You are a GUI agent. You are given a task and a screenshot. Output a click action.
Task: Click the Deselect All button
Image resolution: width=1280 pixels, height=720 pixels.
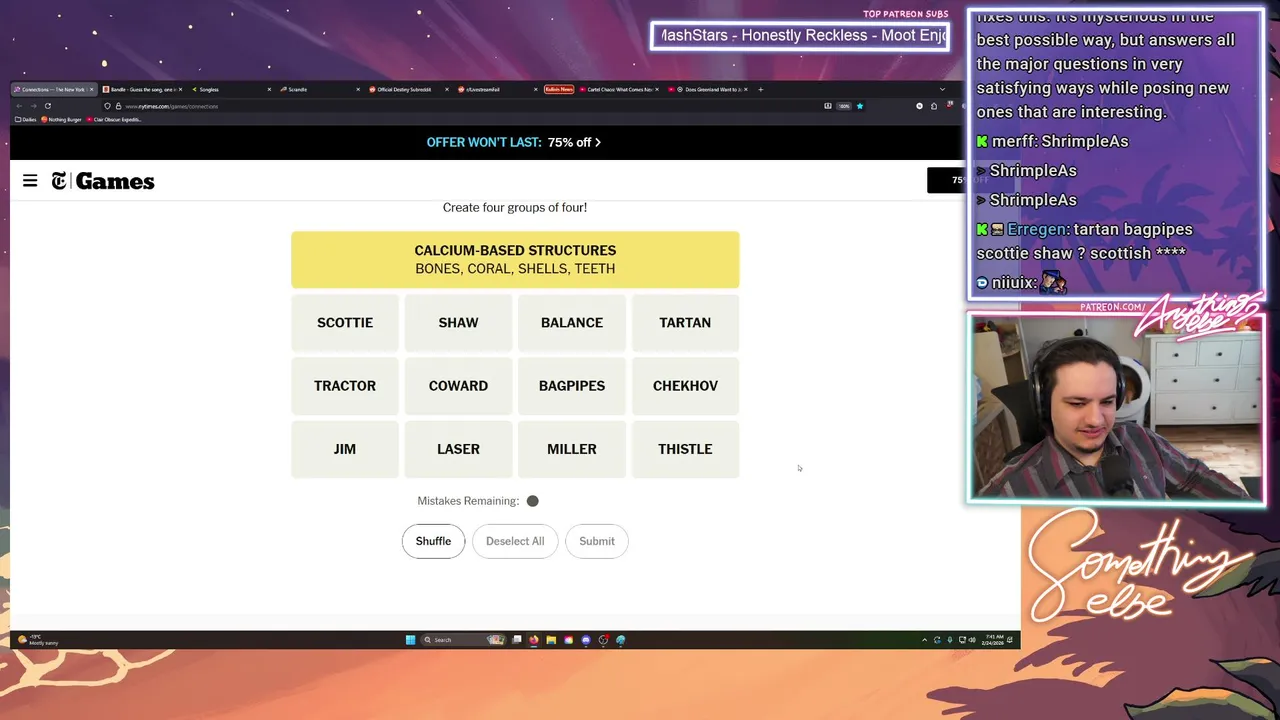pos(515,541)
